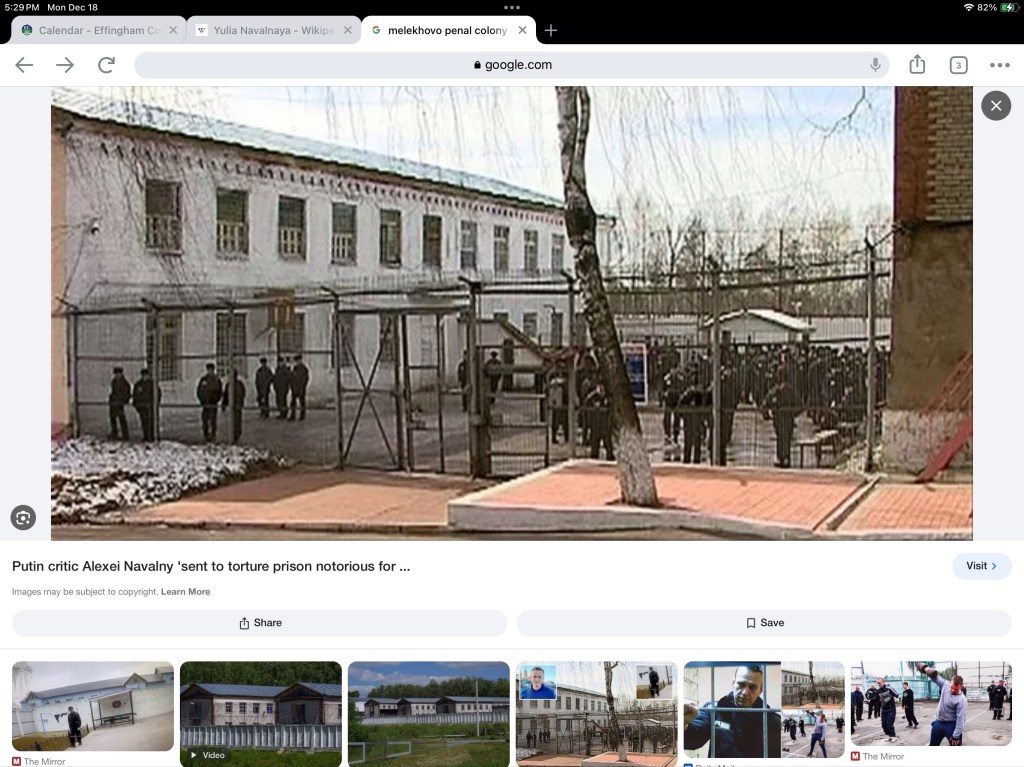Open the Putin critic Alexei Navalny headline

pos(211,566)
